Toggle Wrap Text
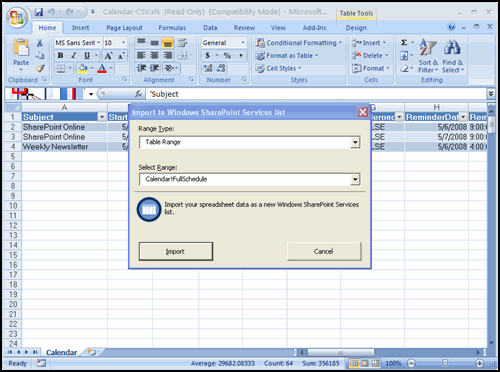Viewport: 500px width, 372px height. pyautogui.click(x=182, y=42)
